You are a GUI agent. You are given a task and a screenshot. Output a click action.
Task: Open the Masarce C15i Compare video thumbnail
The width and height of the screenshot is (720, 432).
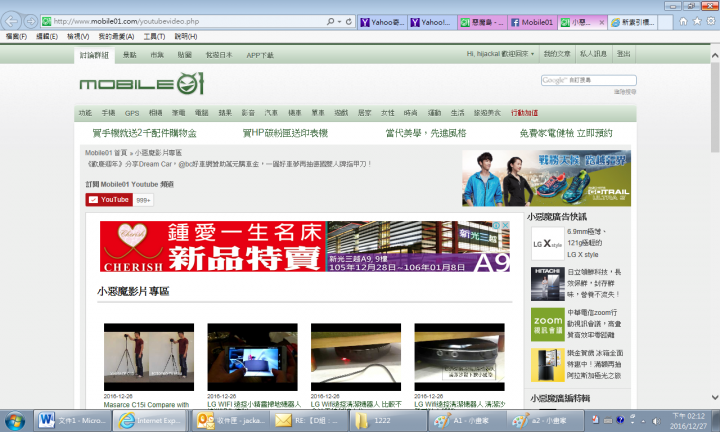click(x=149, y=357)
